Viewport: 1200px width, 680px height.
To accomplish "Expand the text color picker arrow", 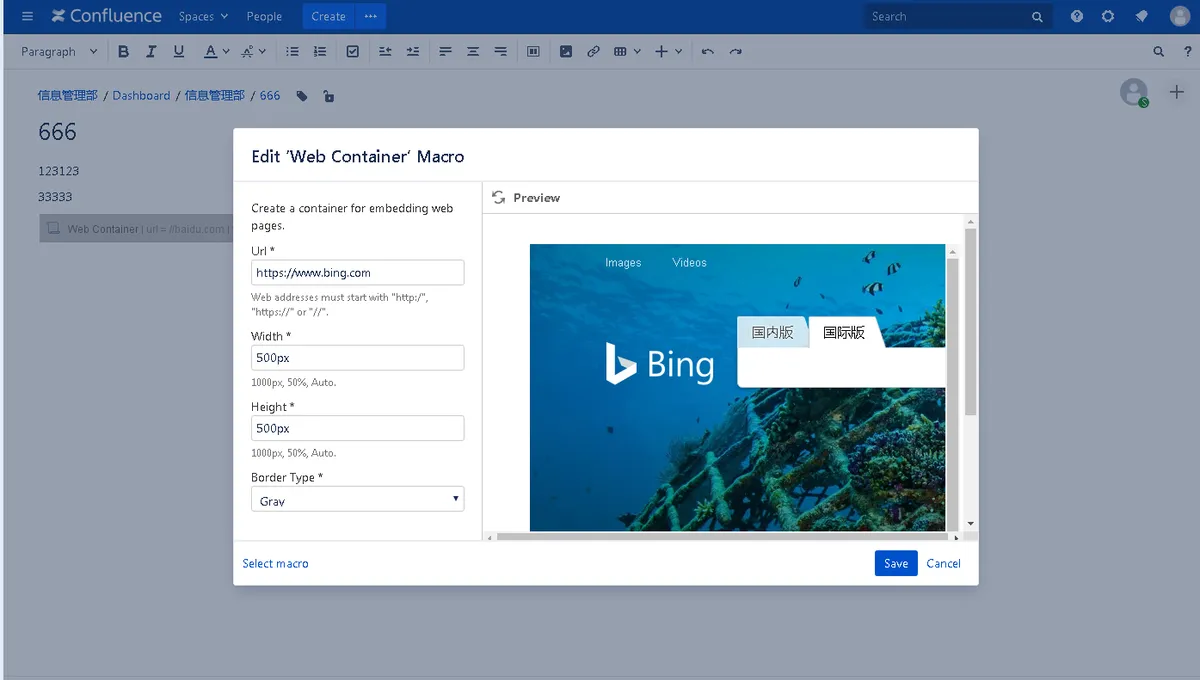I will (226, 51).
